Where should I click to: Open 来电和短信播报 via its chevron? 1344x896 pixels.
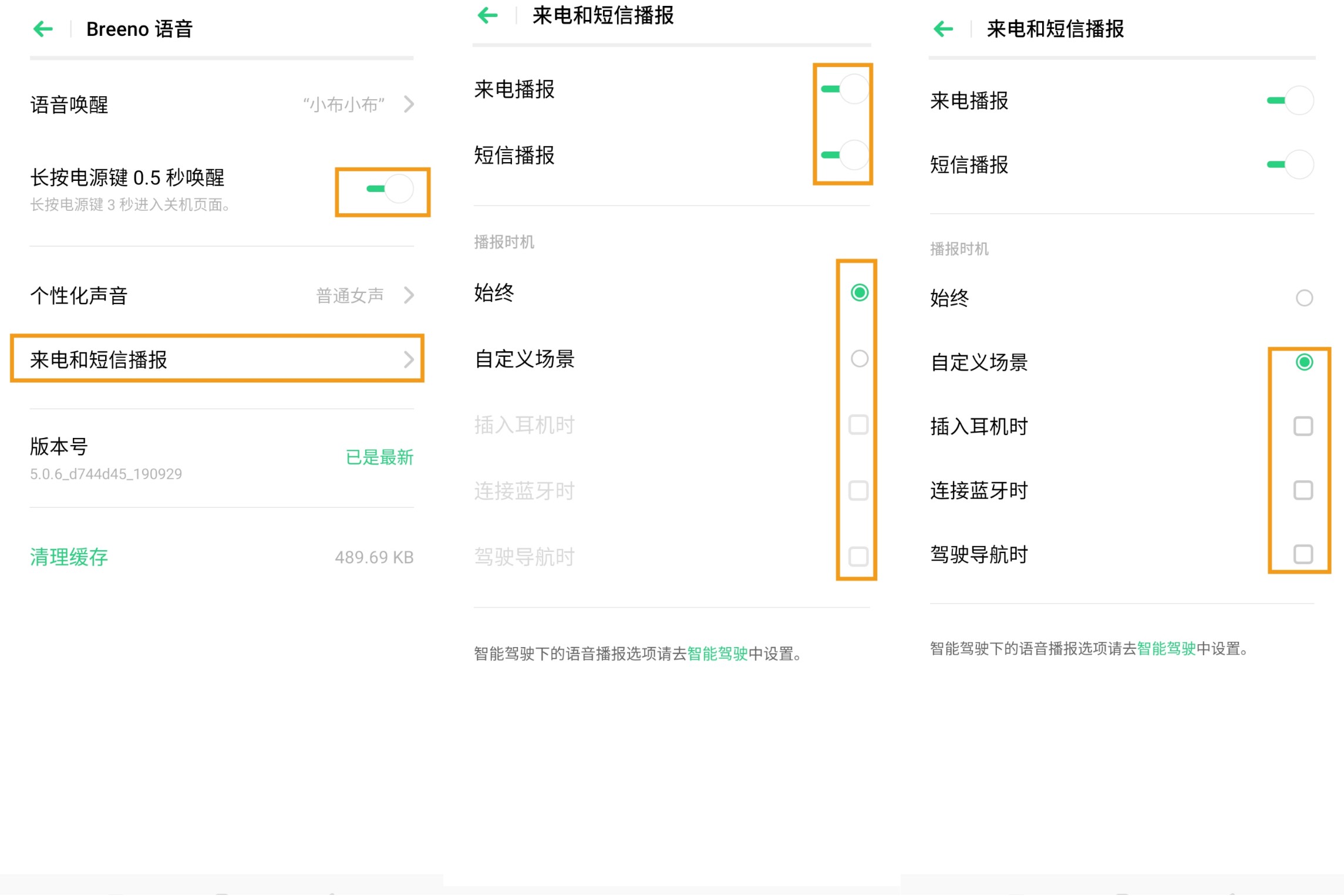click(409, 361)
